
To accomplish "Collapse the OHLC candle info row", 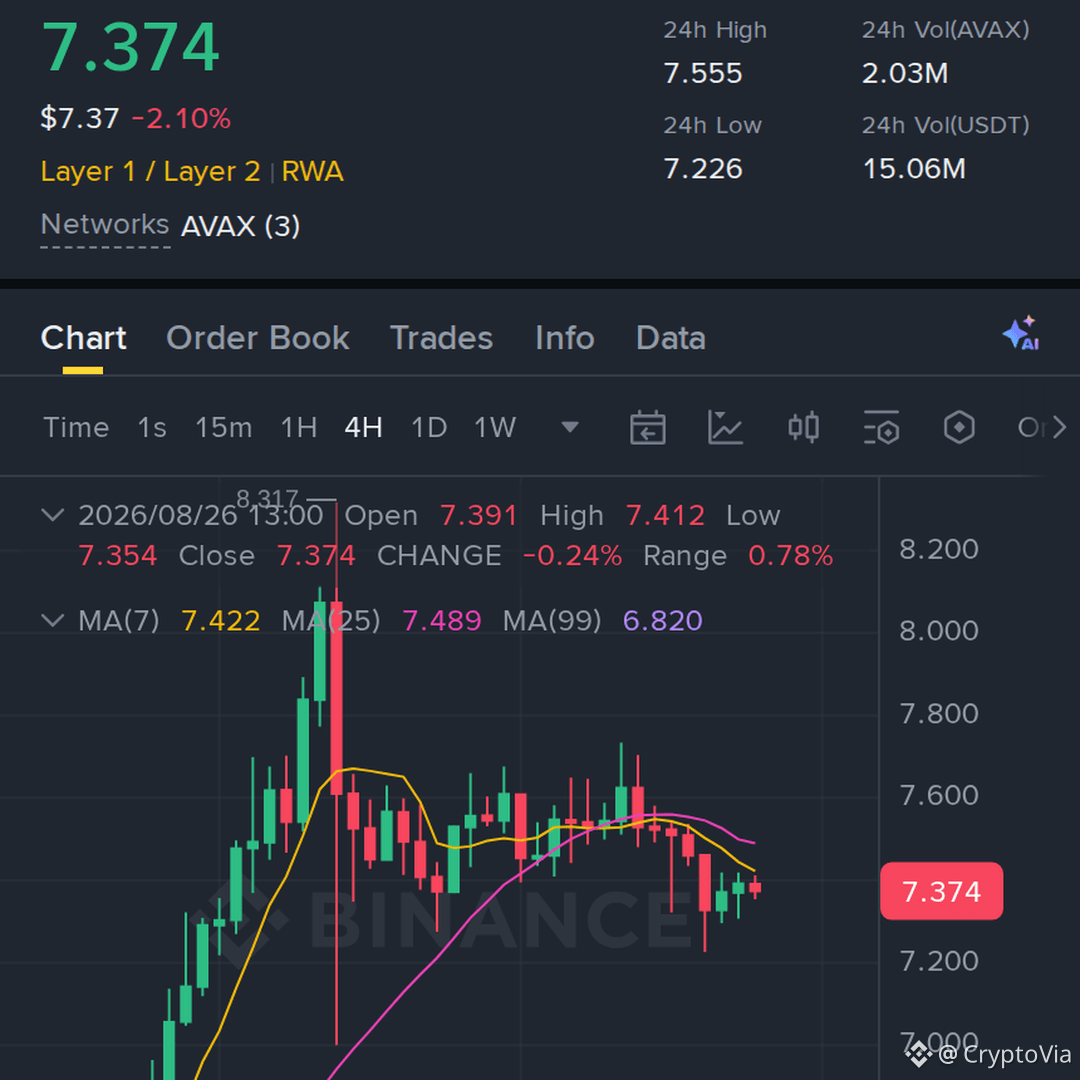I will [x=53, y=515].
